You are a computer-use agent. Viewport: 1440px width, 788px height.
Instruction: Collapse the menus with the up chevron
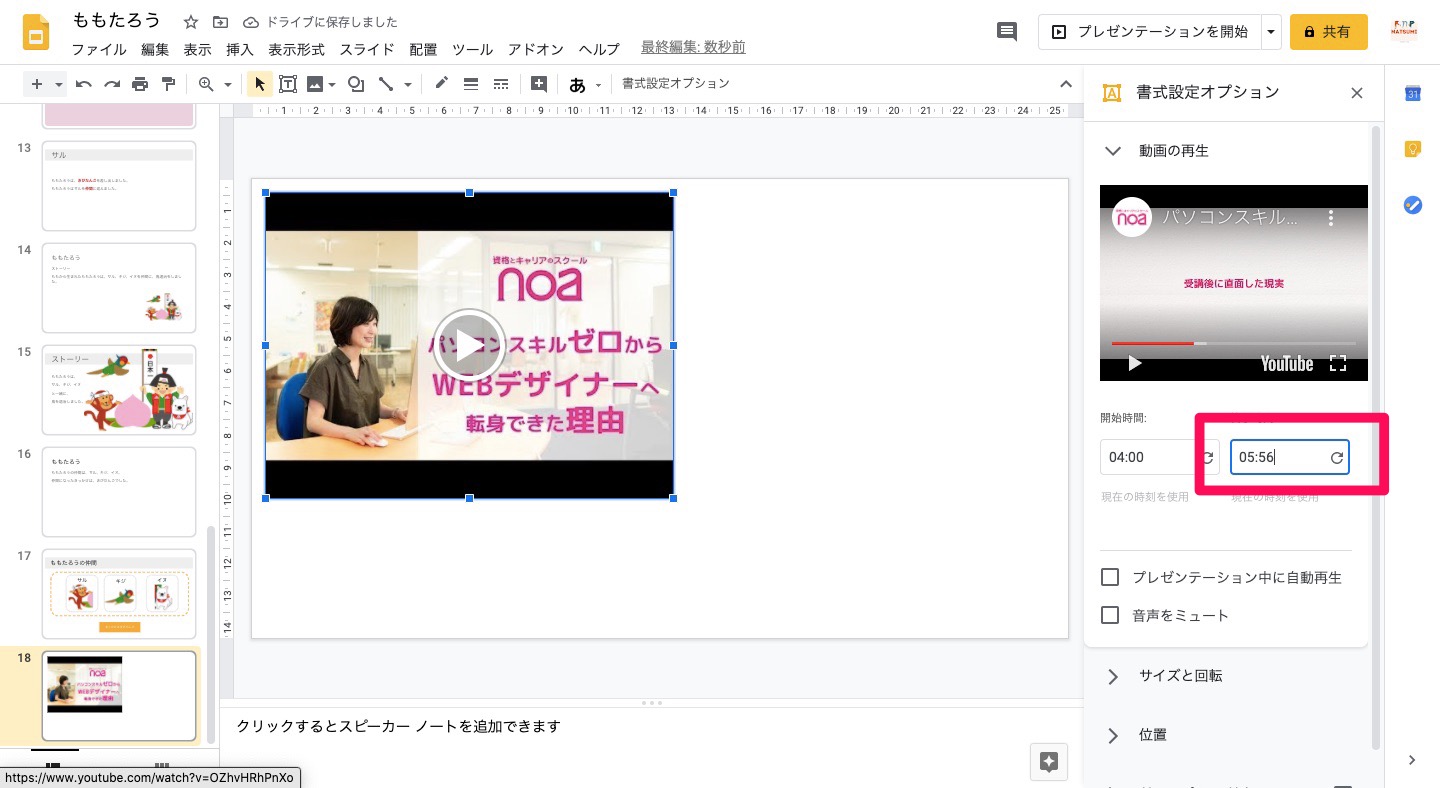click(x=1065, y=84)
